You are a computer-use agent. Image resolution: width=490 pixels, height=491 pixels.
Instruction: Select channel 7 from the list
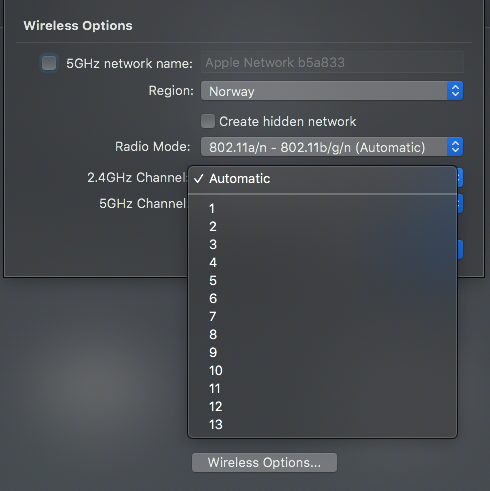(x=322, y=317)
